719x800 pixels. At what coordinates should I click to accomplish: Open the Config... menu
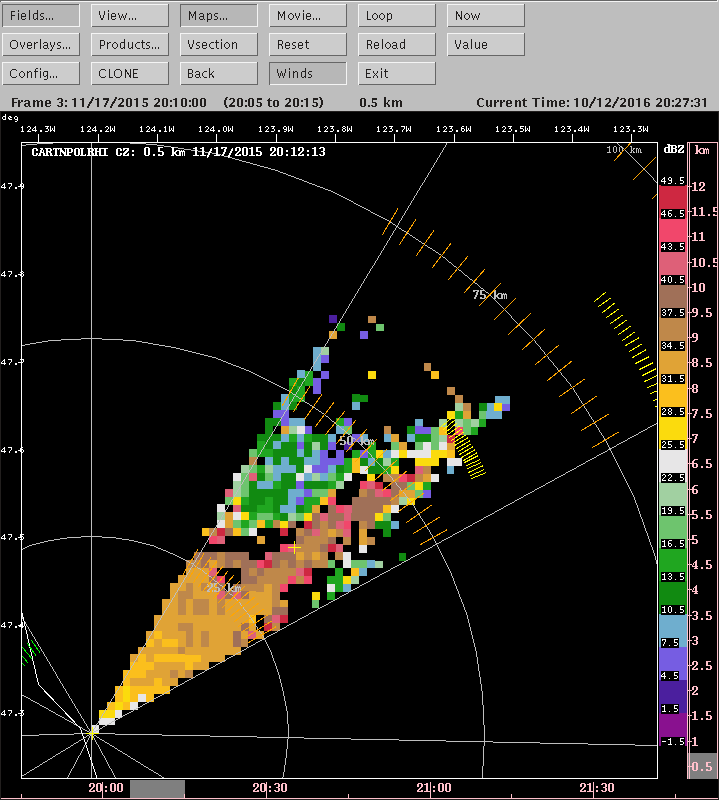[41, 74]
